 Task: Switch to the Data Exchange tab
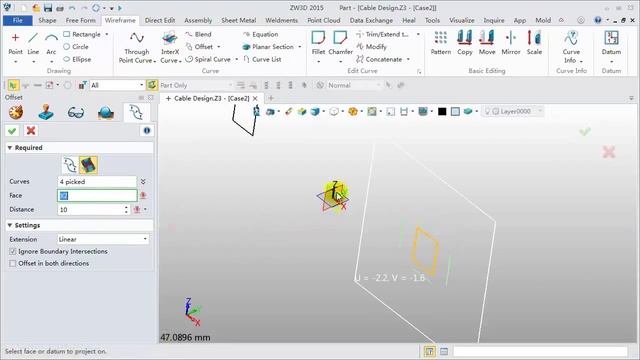pos(371,20)
